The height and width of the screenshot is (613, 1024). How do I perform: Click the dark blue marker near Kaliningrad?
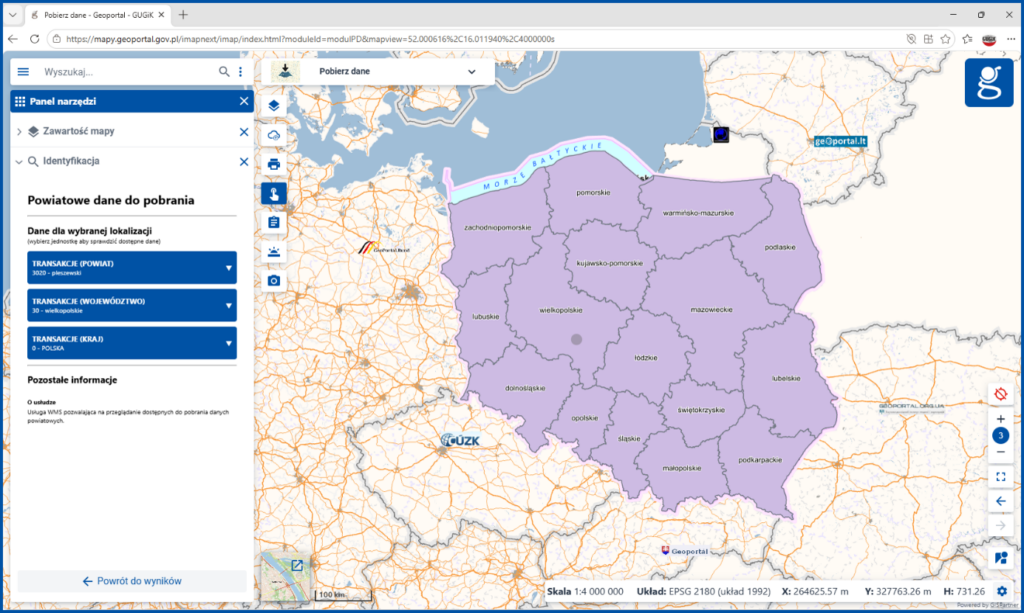720,134
